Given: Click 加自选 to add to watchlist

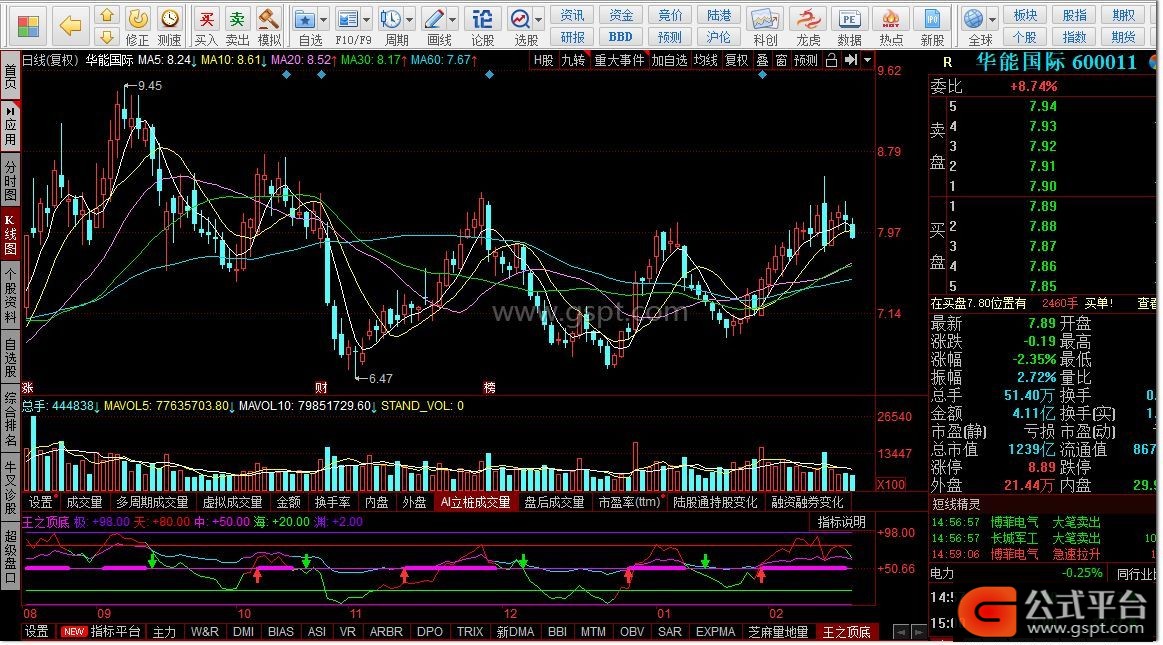Looking at the screenshot, I should [670, 60].
